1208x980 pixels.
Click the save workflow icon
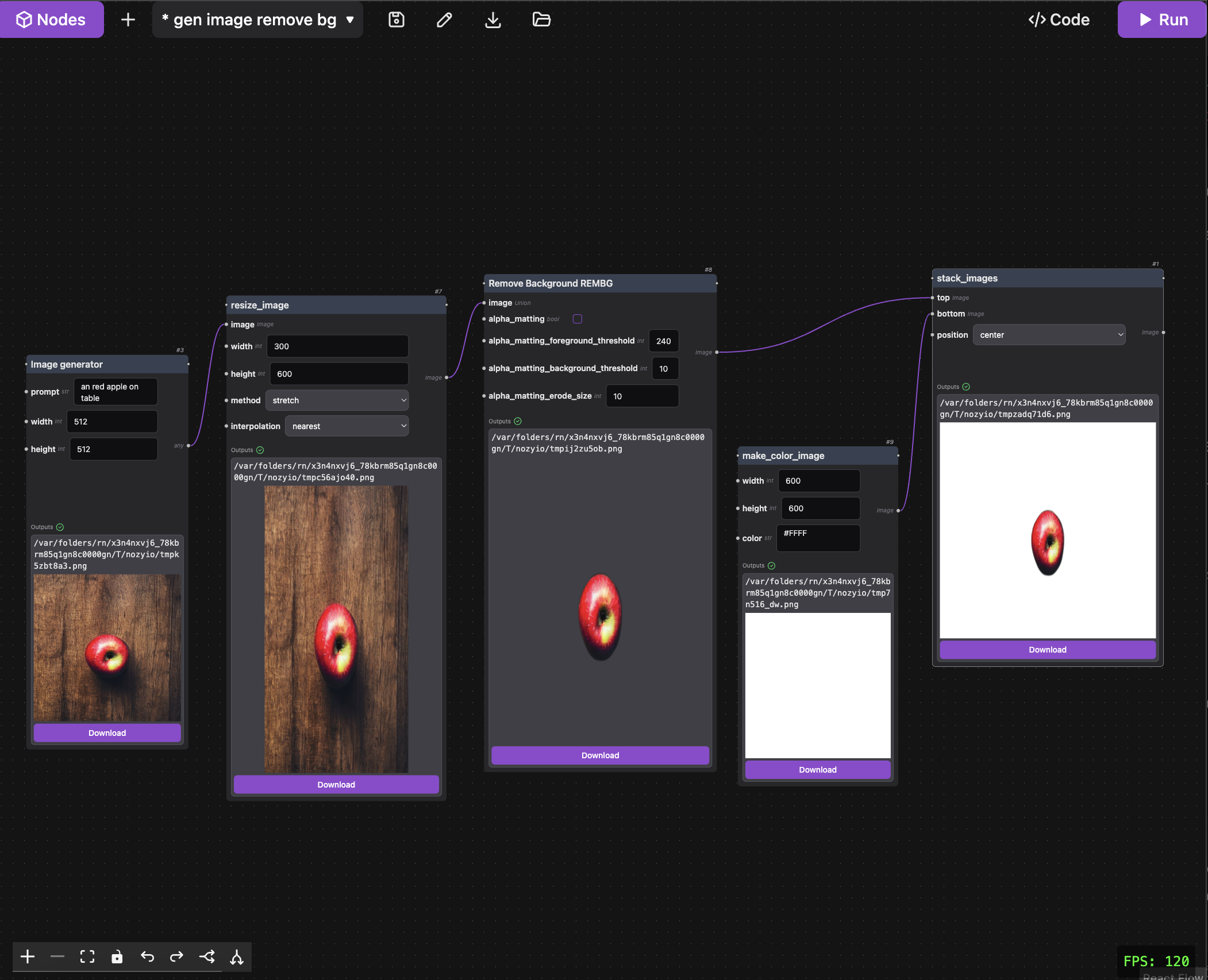coord(397,20)
